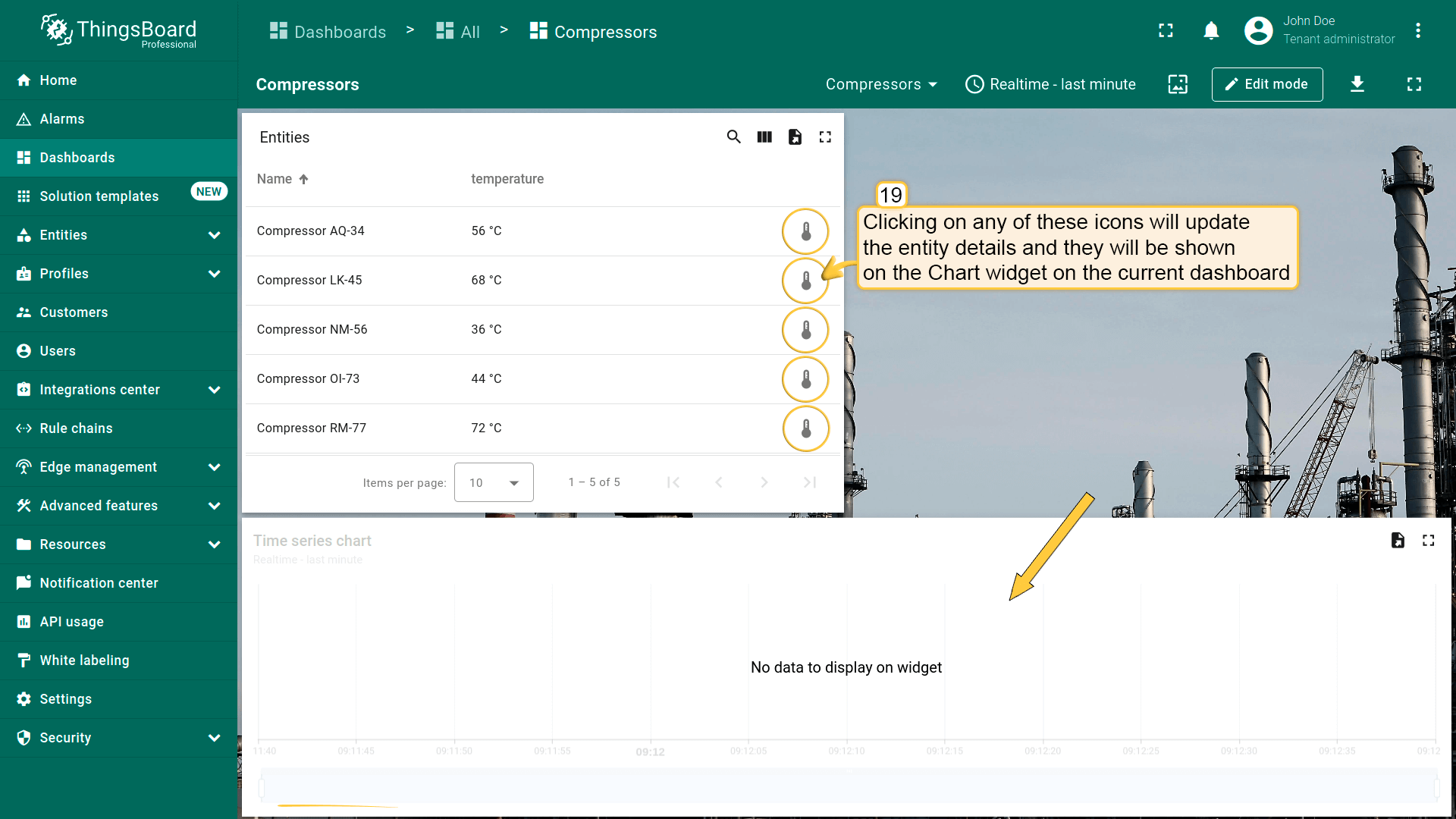
Task: Open dashboard image settings icon
Action: pyautogui.click(x=1178, y=84)
